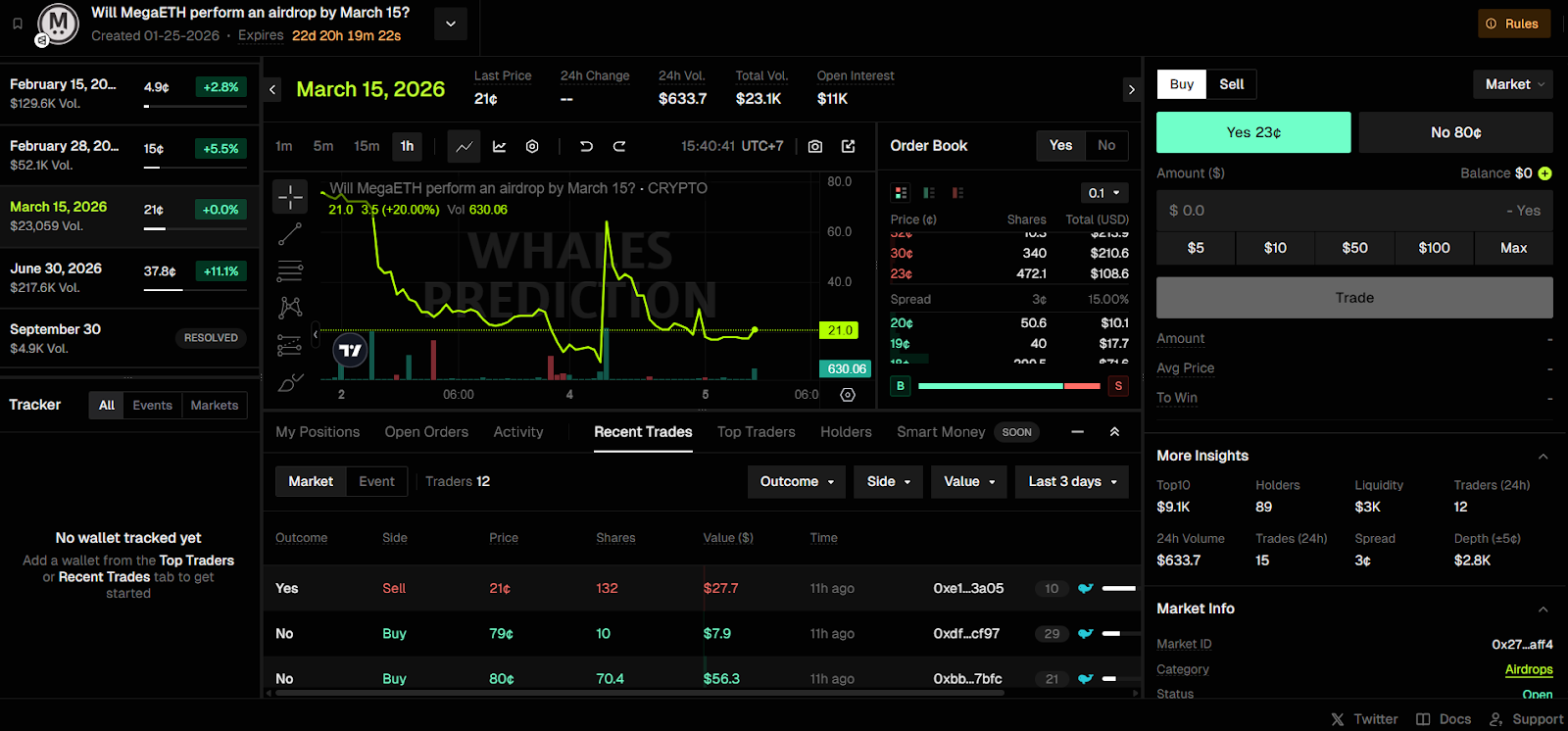The image size is (1568, 731).
Task: Add balance with the green plus icon
Action: (1544, 173)
